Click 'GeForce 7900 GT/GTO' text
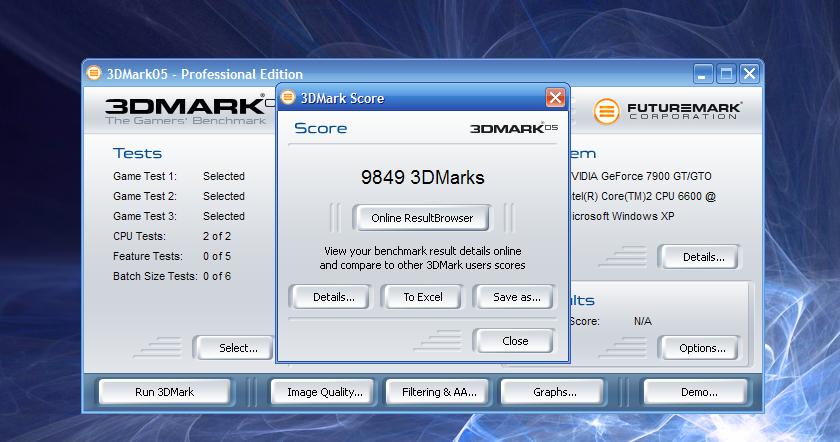Screen dimensions: 840x442 tap(656, 176)
